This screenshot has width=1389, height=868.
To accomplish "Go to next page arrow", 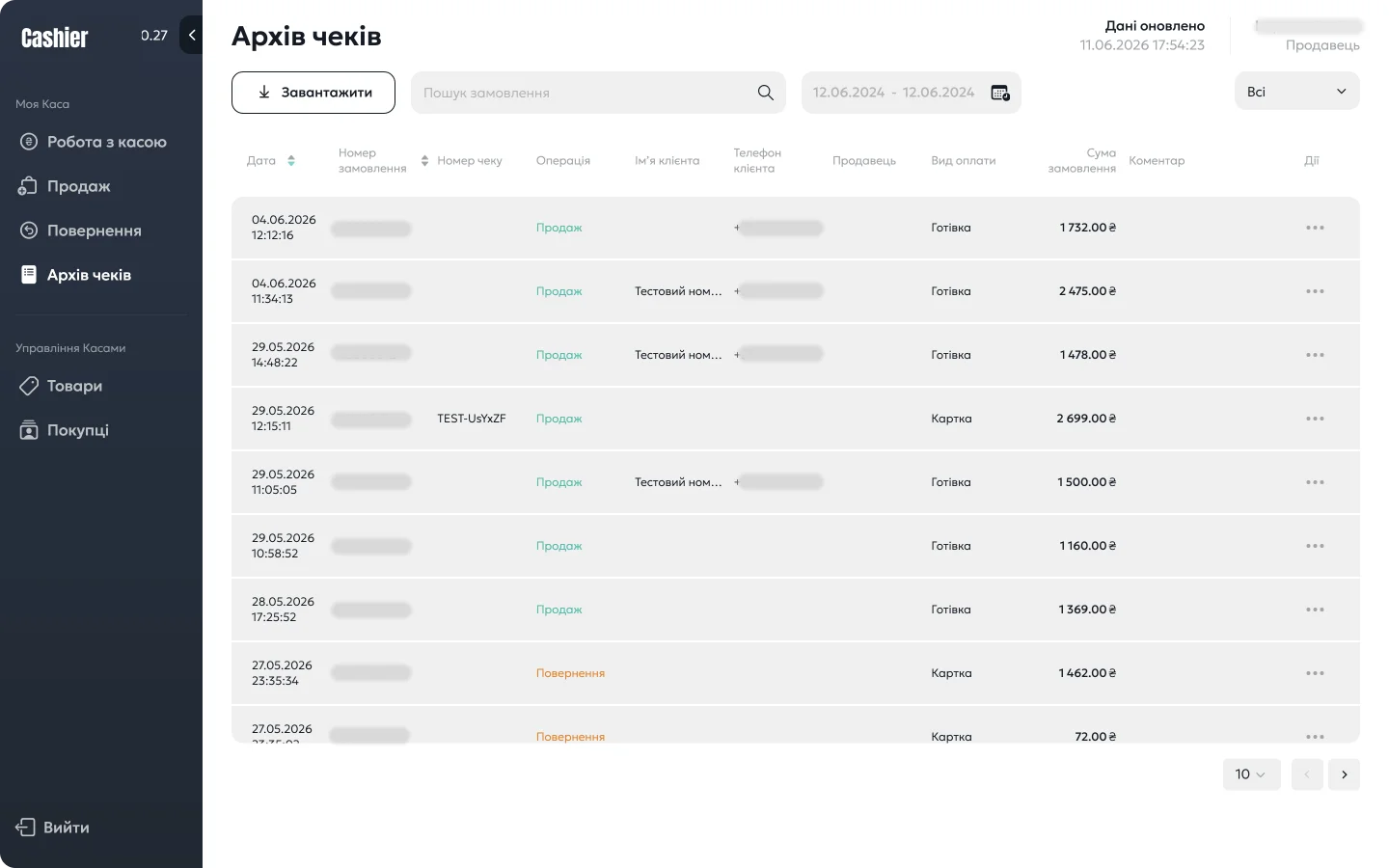I will coord(1344,774).
